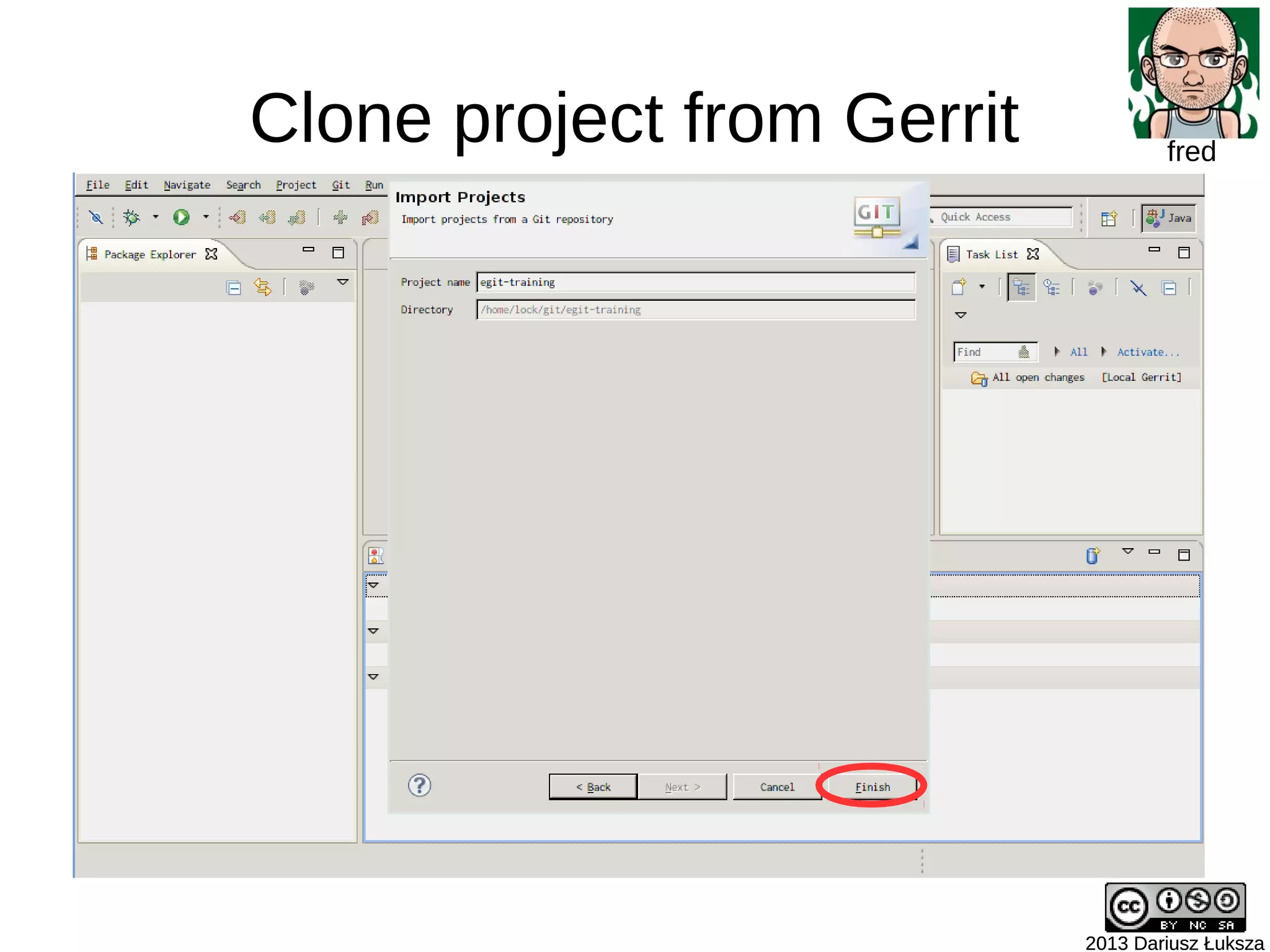Click the focus task icon in Package Explorer

306,288
